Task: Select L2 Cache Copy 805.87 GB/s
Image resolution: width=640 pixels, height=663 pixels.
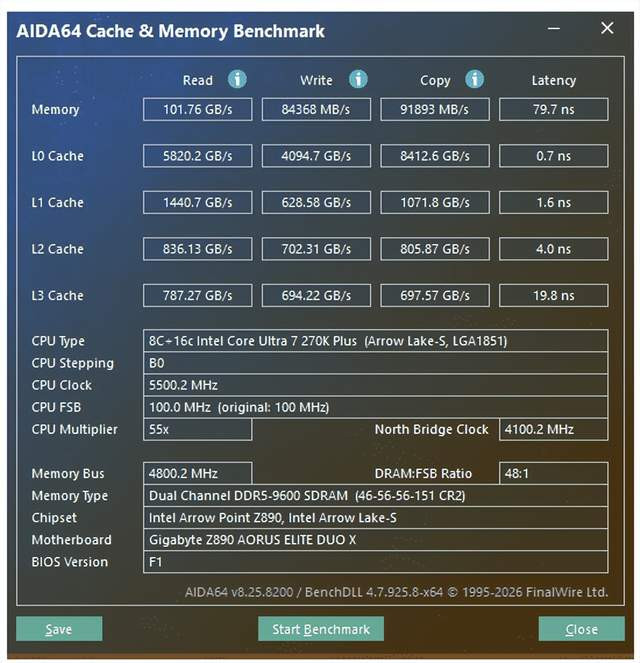Action: (x=435, y=249)
